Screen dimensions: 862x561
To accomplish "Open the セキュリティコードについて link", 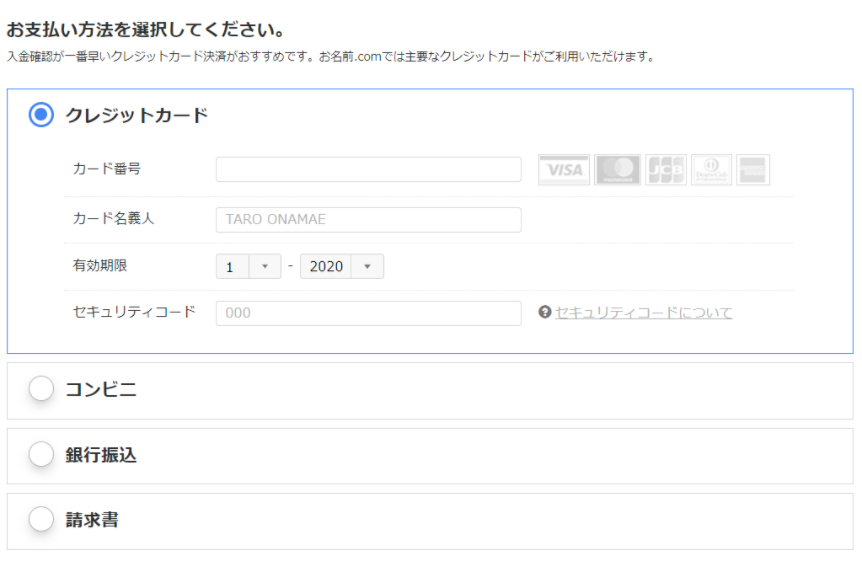I will click(x=644, y=313).
